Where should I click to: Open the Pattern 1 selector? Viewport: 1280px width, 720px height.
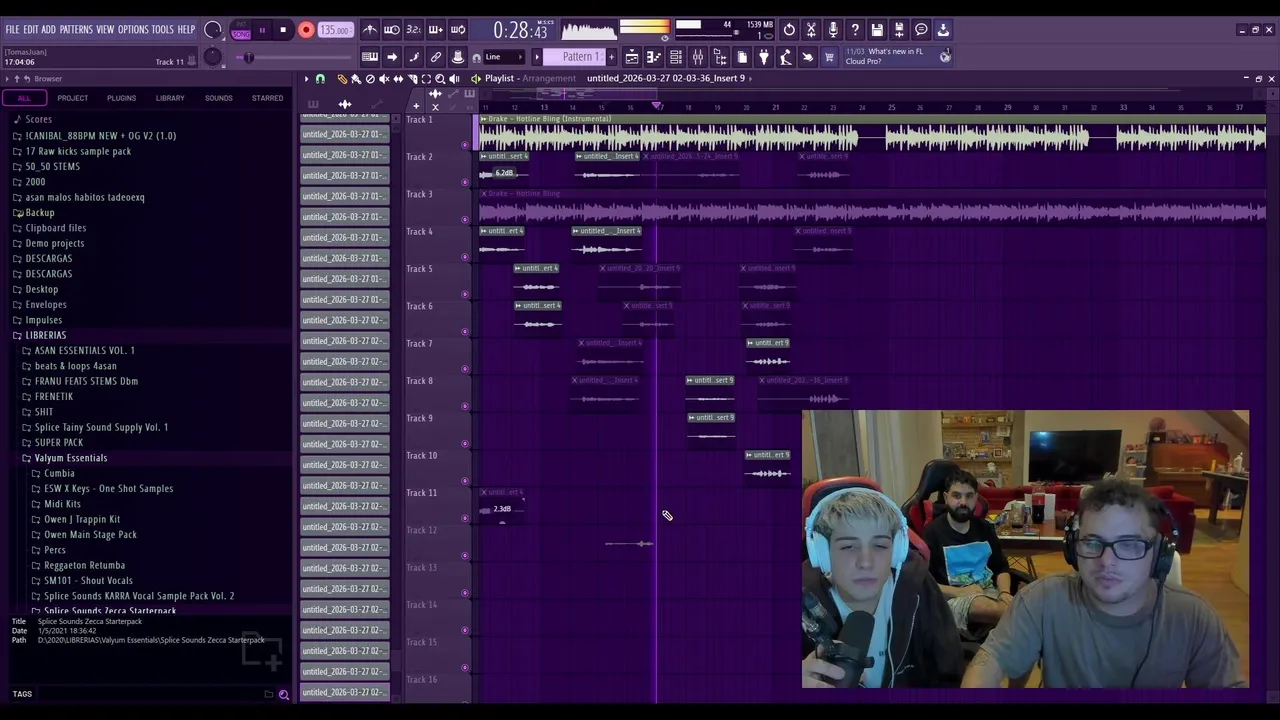pyautogui.click(x=575, y=57)
